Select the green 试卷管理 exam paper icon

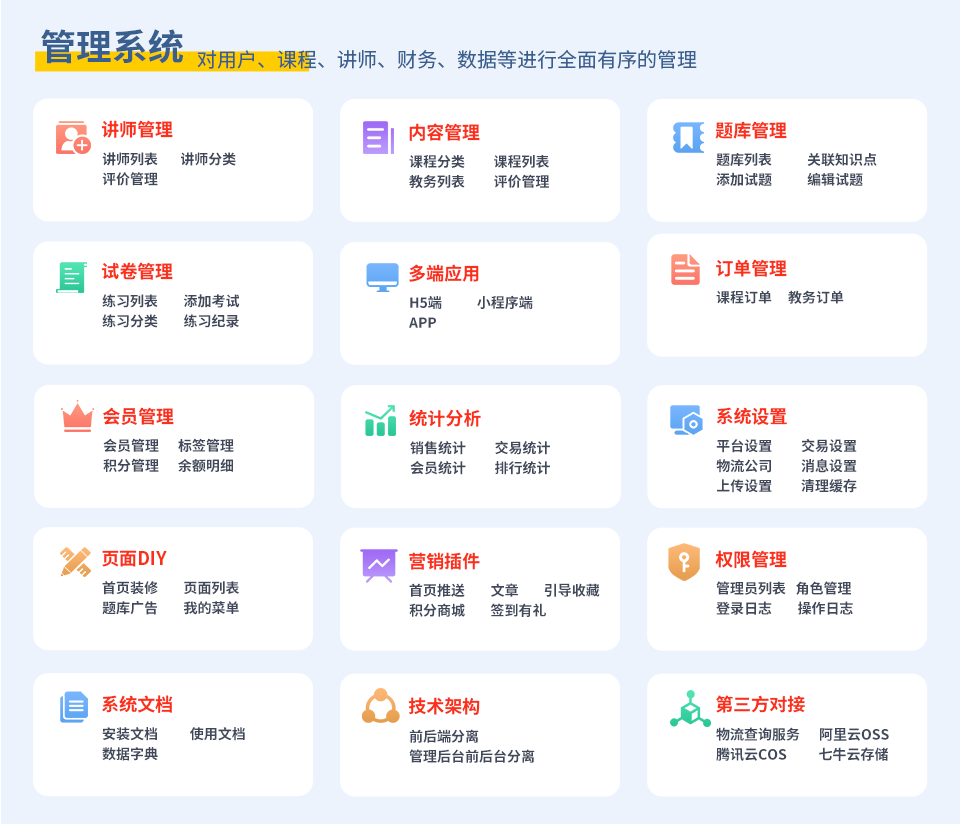pos(71,278)
